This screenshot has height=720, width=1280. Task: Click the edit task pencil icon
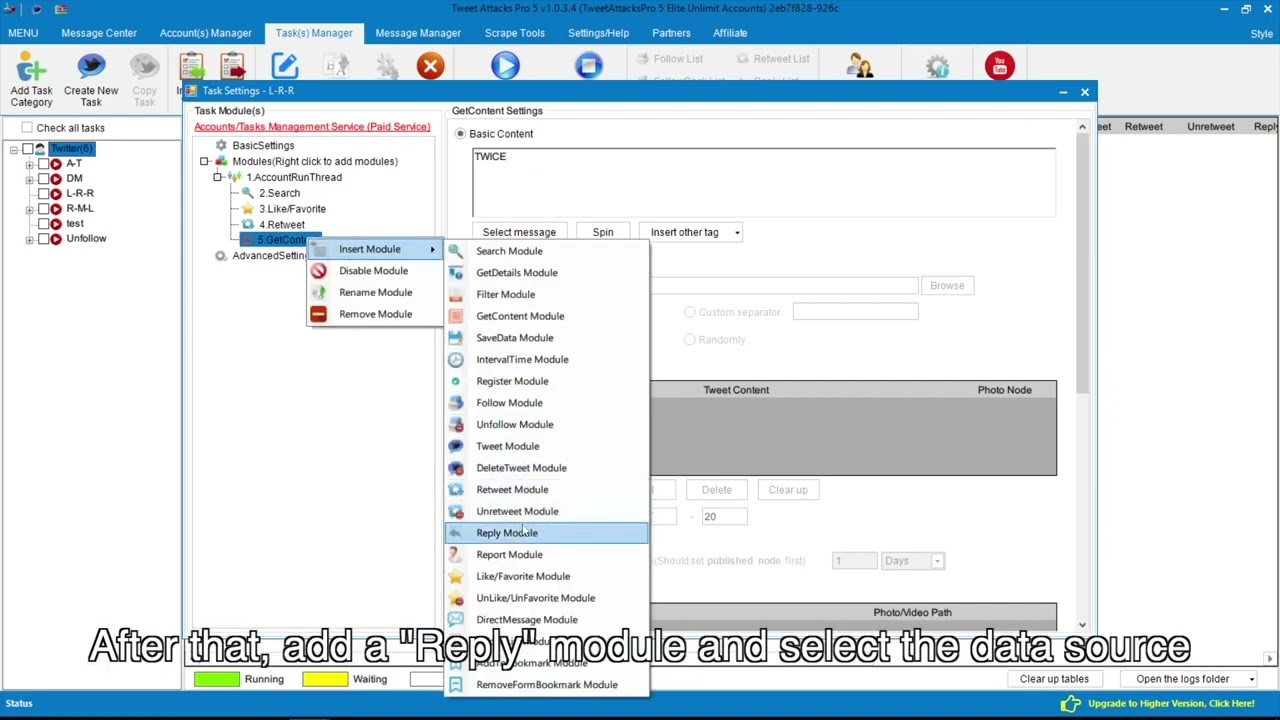pos(285,67)
